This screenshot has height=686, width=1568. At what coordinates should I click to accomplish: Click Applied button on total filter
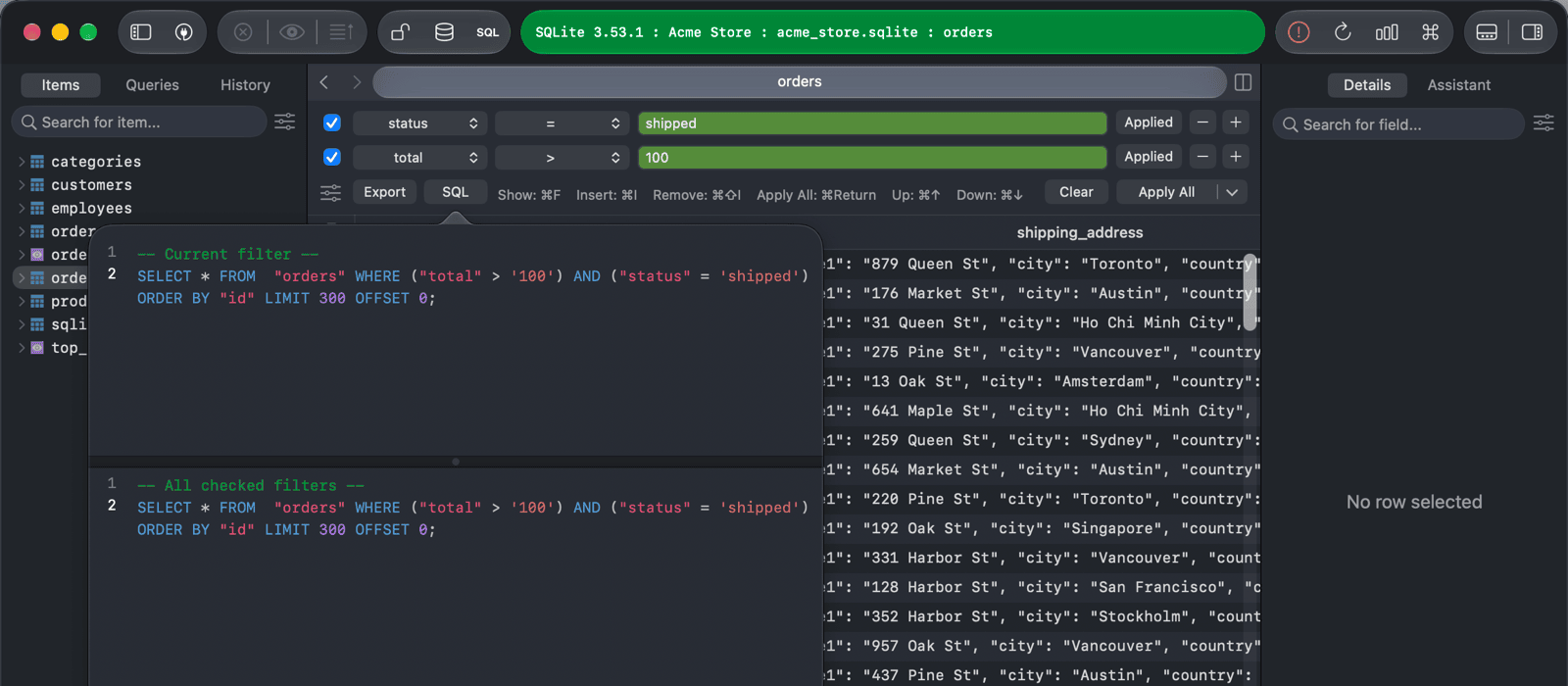point(1149,157)
